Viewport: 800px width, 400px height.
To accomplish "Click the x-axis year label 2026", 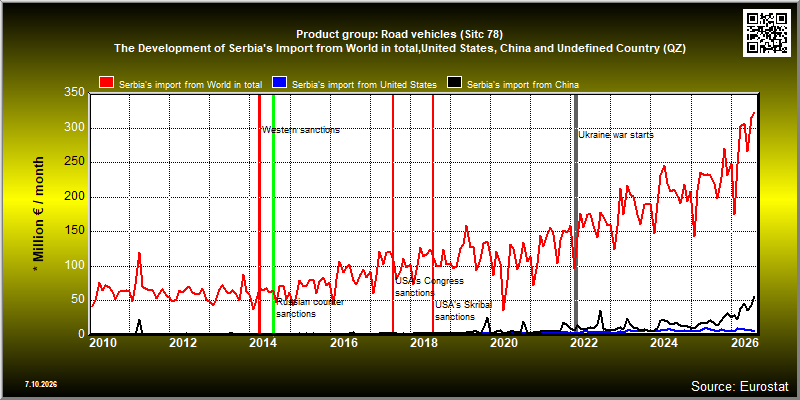I will (744, 342).
